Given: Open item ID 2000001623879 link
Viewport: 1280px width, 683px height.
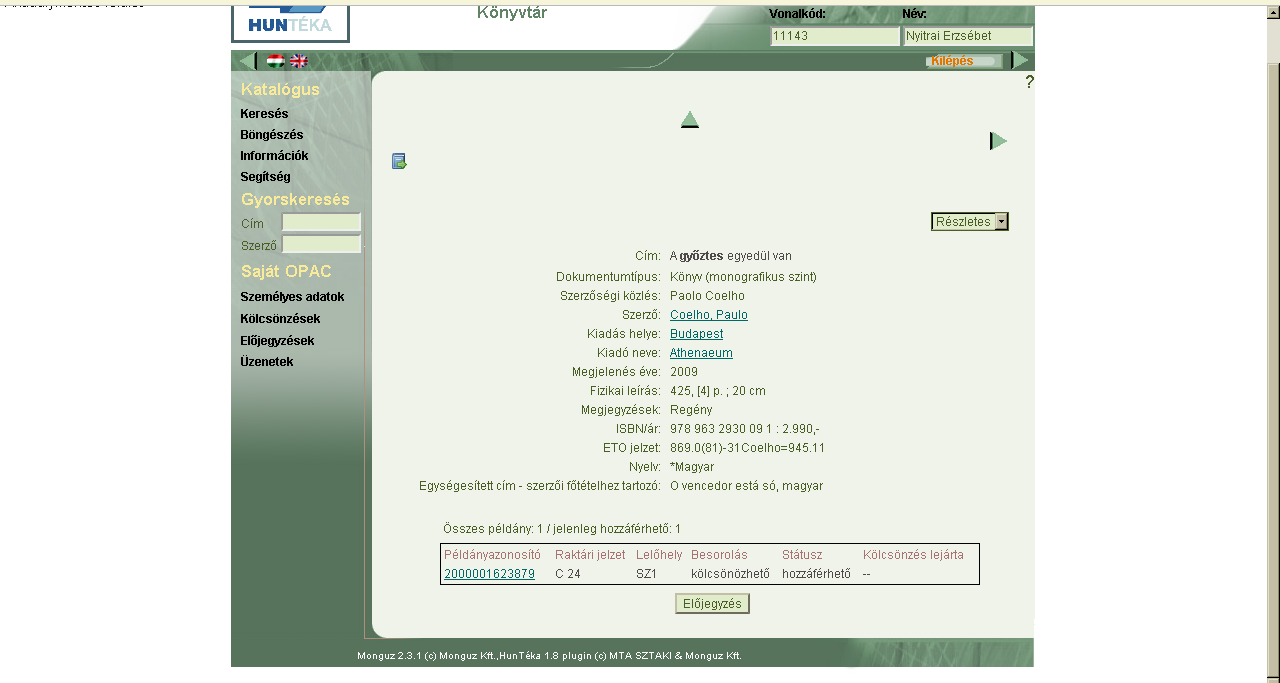Looking at the screenshot, I should [489, 574].
